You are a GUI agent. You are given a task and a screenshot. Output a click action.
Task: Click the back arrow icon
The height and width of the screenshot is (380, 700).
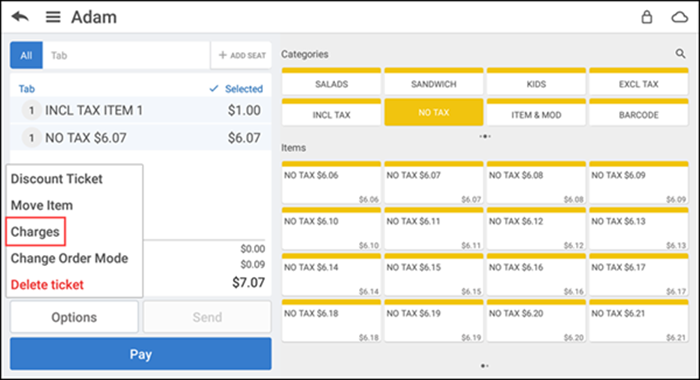pyautogui.click(x=20, y=17)
